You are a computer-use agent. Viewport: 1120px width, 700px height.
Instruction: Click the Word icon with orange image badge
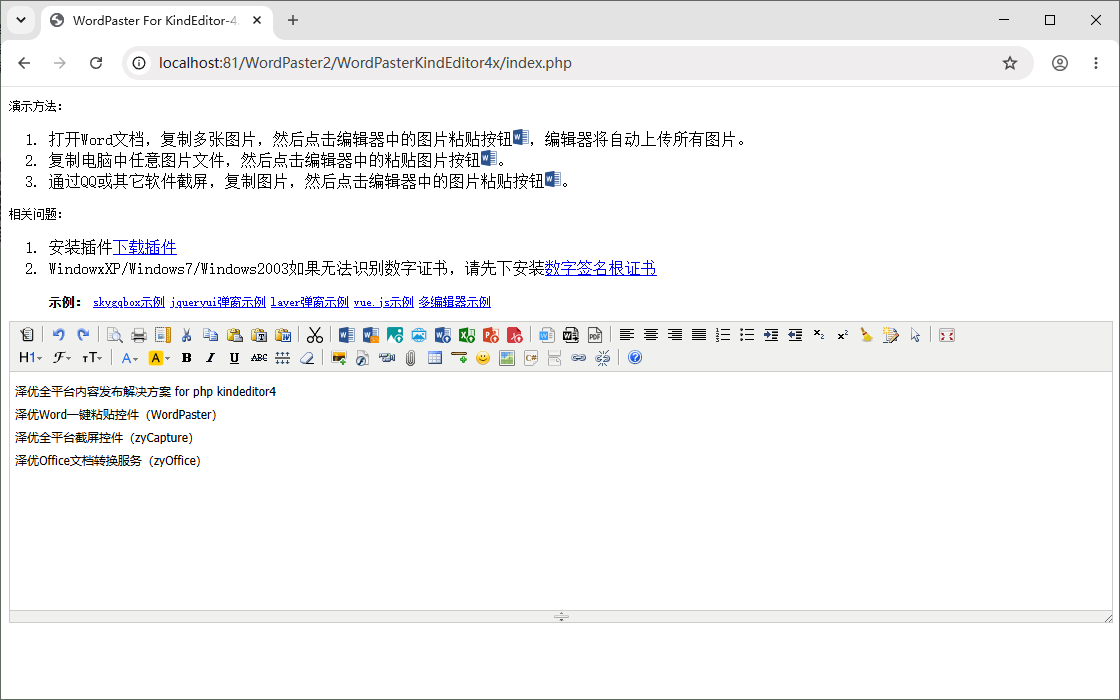click(x=371, y=335)
